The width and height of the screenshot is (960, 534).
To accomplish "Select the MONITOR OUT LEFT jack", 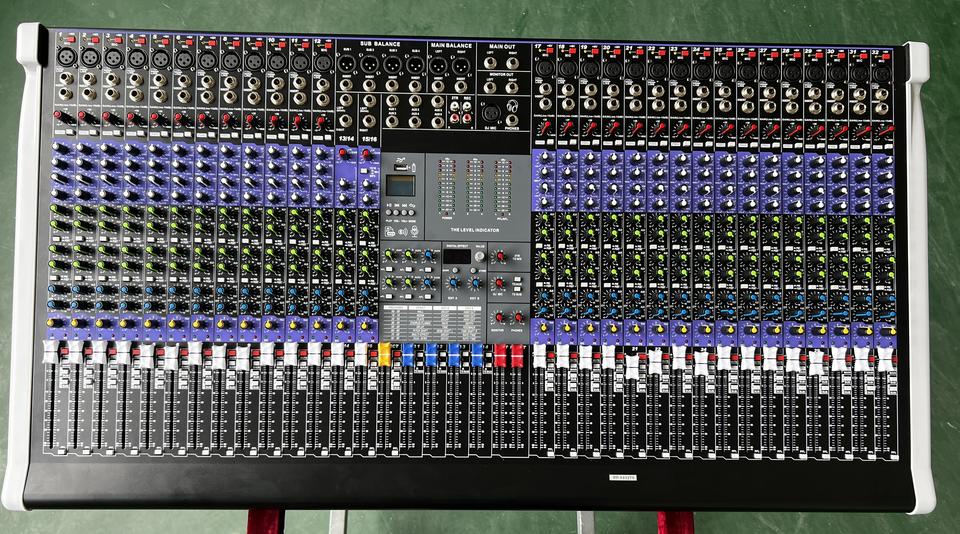I will coord(490,88).
